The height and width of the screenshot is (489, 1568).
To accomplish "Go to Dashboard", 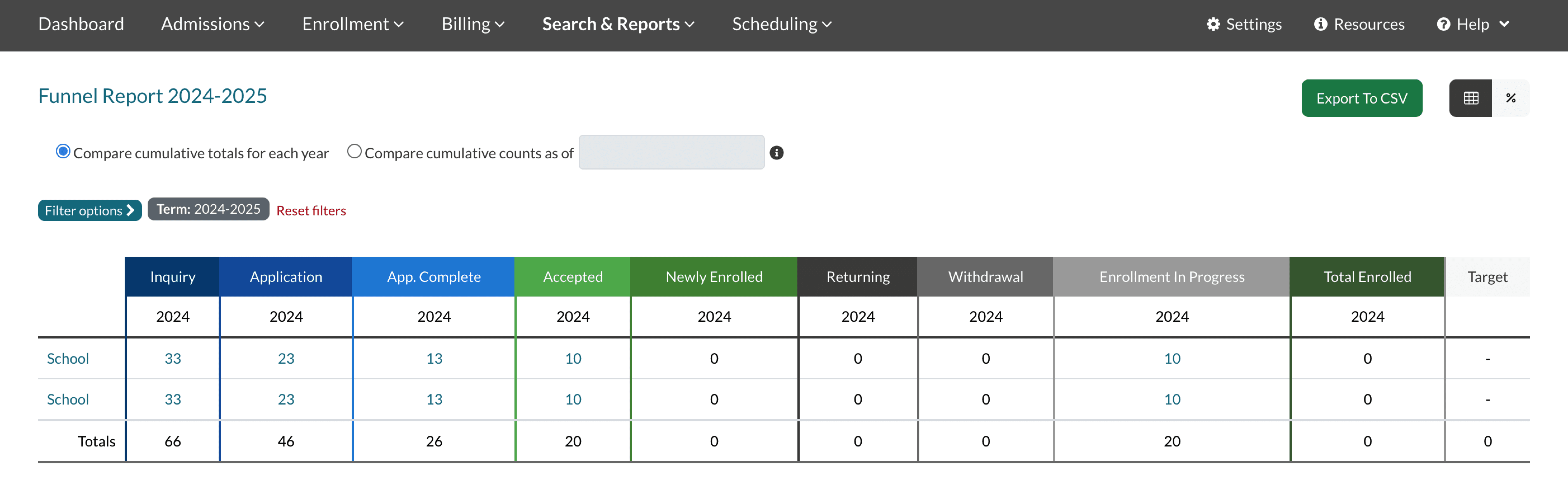I will click(x=81, y=24).
